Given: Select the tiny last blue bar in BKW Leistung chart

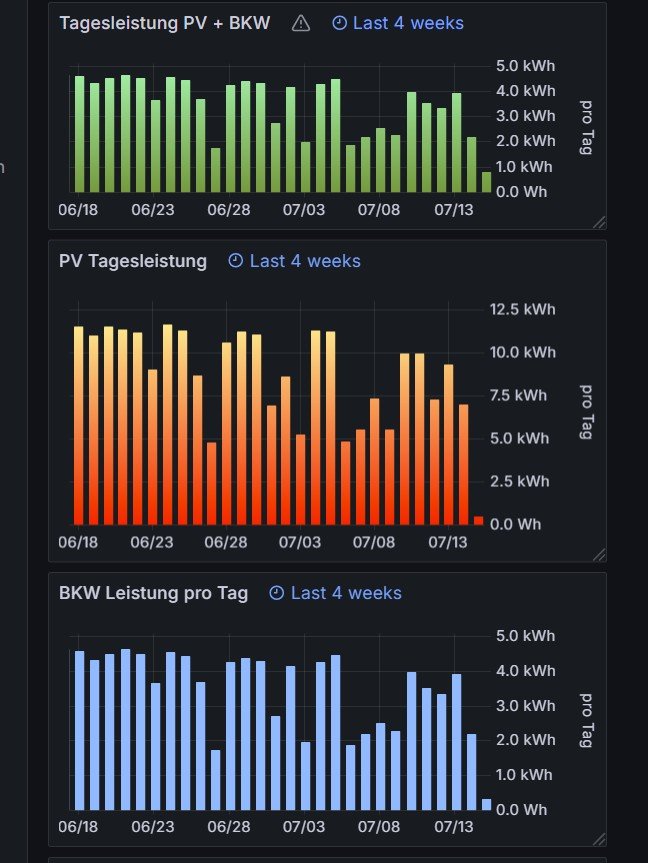Looking at the screenshot, I should click(486, 804).
